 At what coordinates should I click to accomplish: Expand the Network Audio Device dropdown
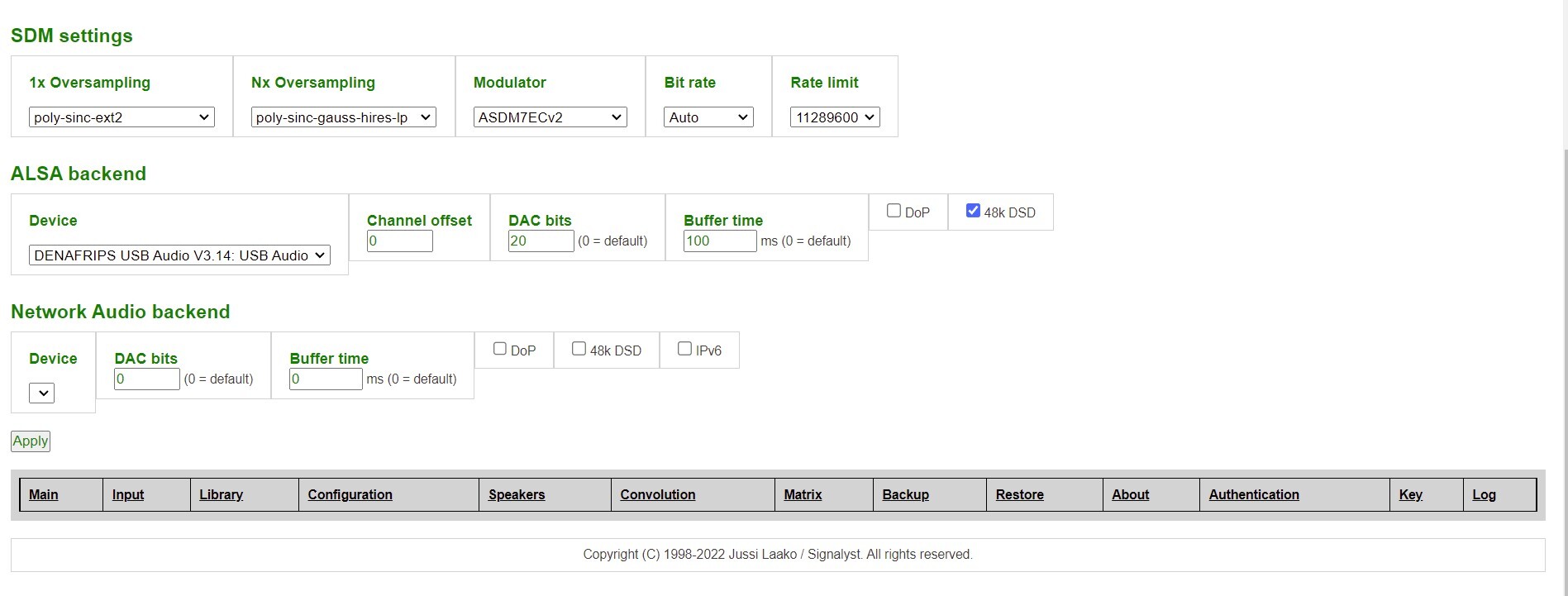coord(41,393)
